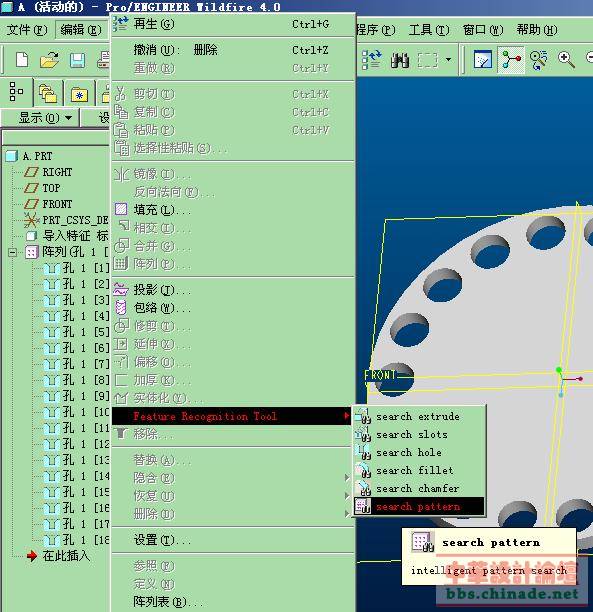Viewport: 593px width, 612px height.
Task: Choose 设置(T)... menu entry
Action: (x=233, y=540)
